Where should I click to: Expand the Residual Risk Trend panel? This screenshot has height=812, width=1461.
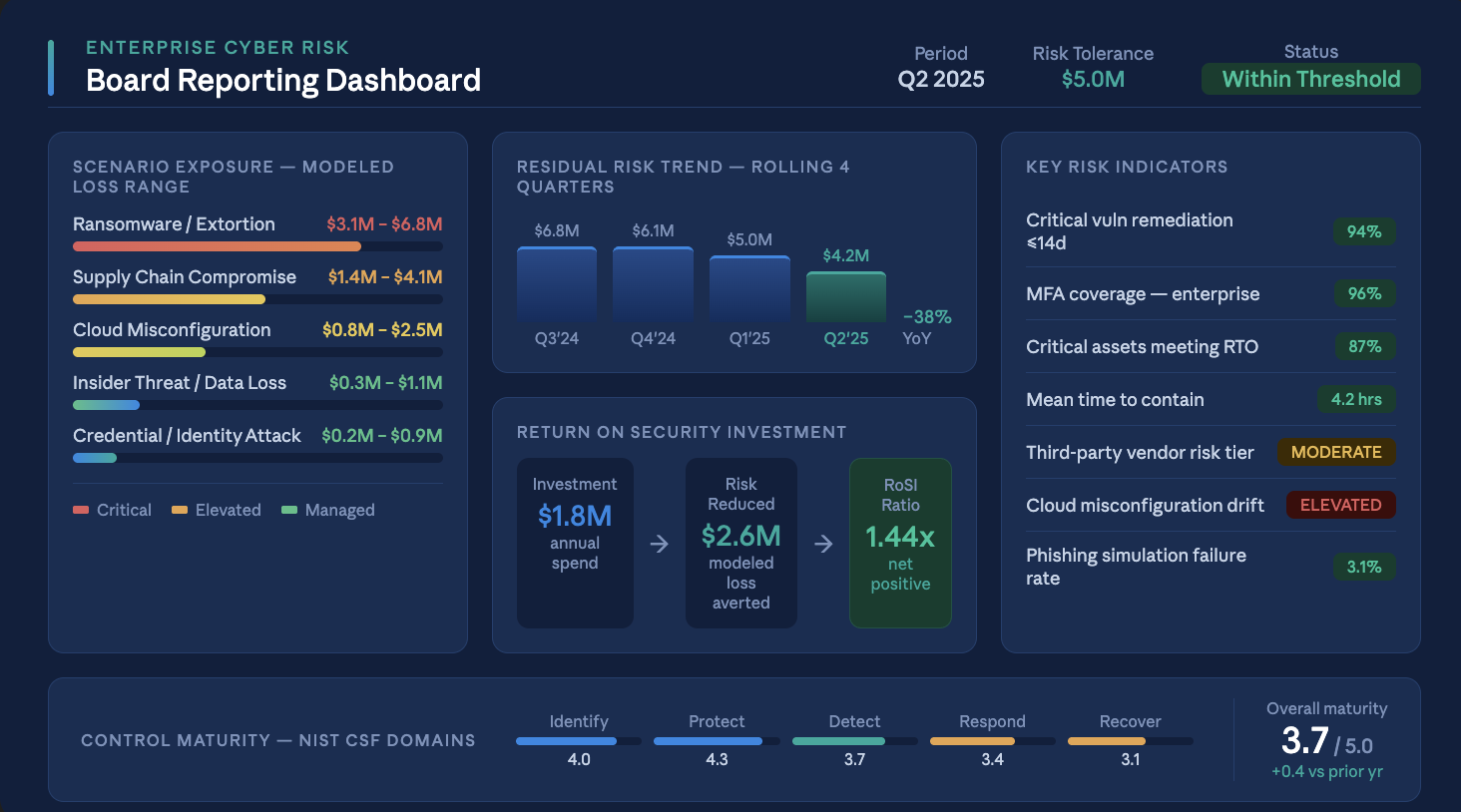[x=683, y=177]
